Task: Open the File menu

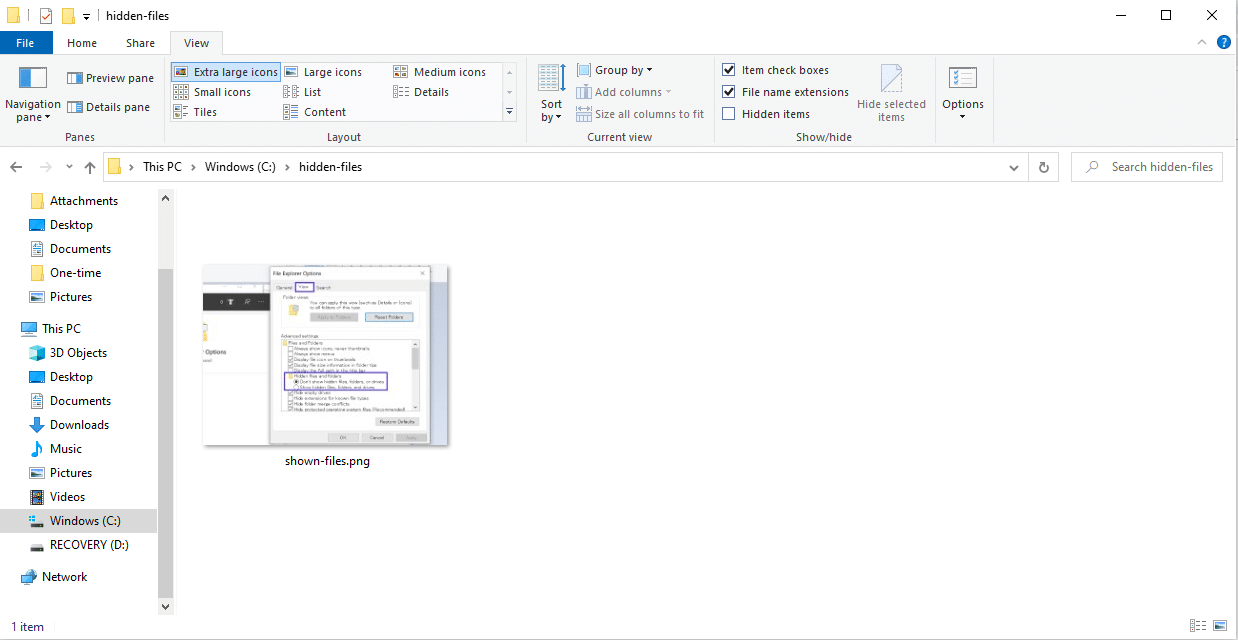Action: (26, 42)
